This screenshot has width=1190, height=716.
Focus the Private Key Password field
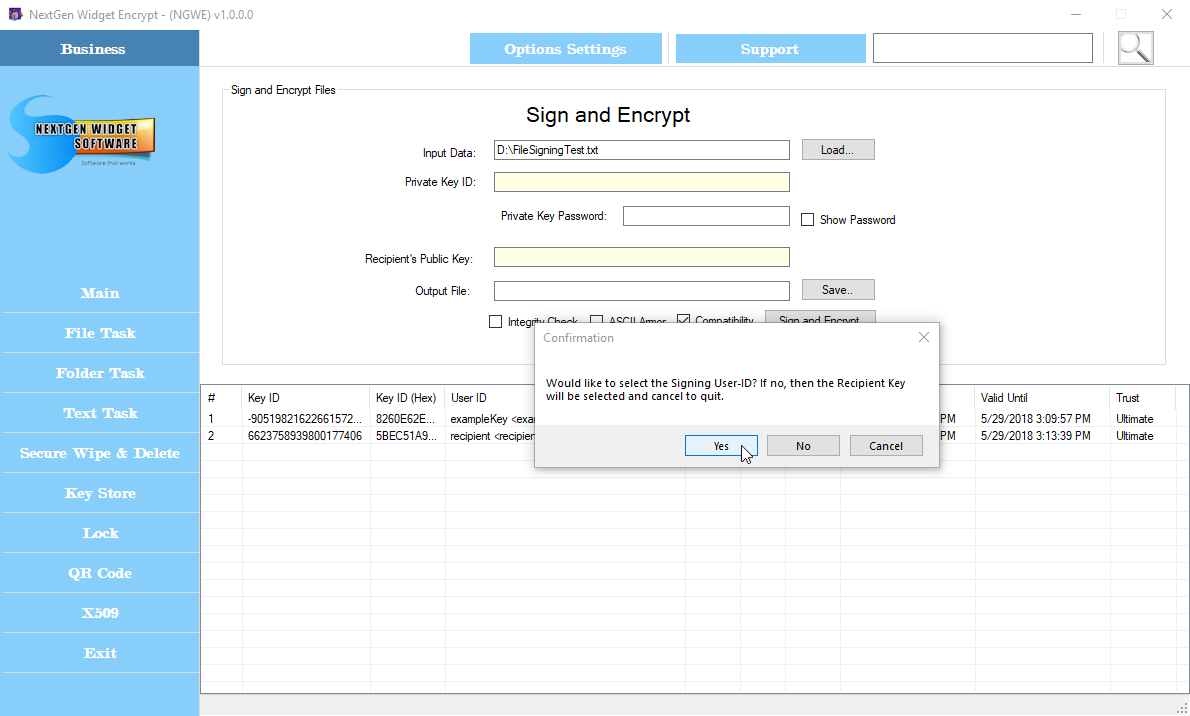click(706, 216)
